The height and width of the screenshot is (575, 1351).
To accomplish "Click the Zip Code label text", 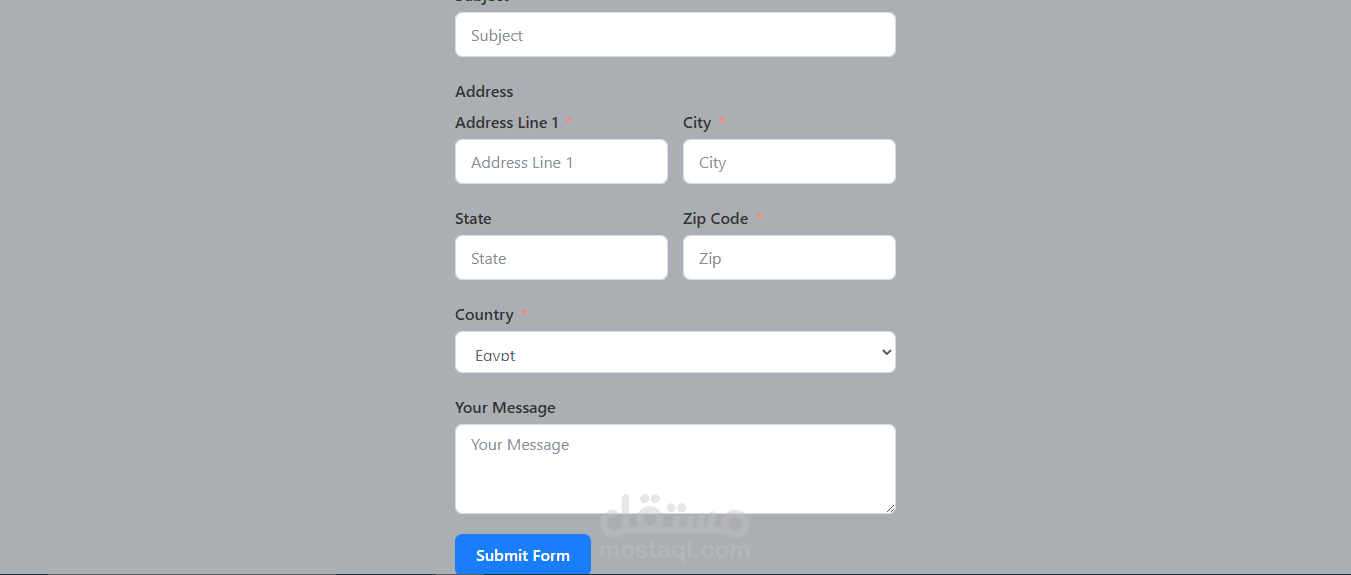I will (x=715, y=218).
